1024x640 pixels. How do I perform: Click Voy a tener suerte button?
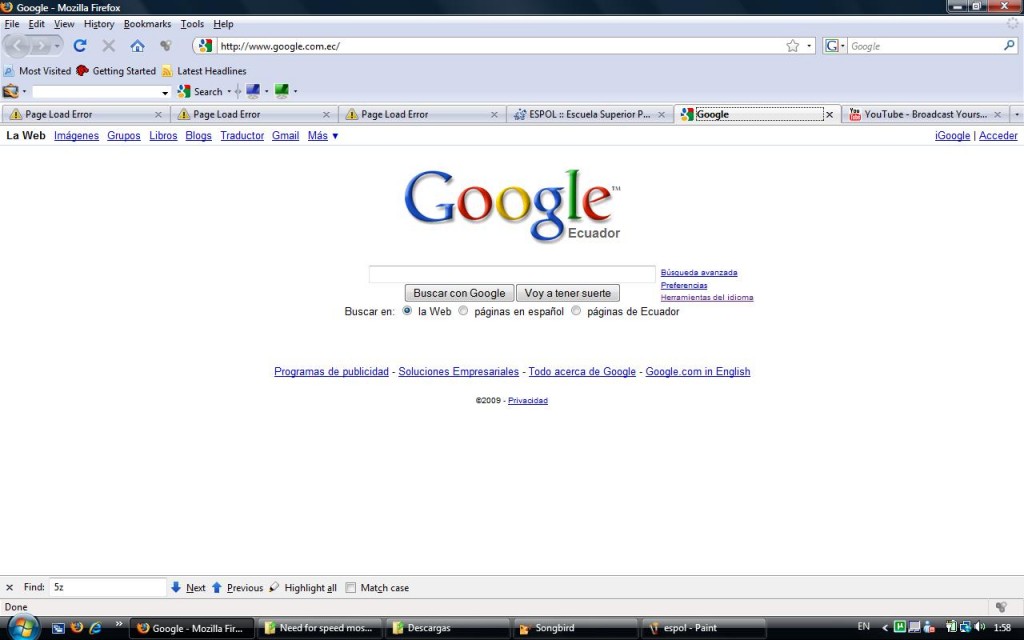(568, 293)
